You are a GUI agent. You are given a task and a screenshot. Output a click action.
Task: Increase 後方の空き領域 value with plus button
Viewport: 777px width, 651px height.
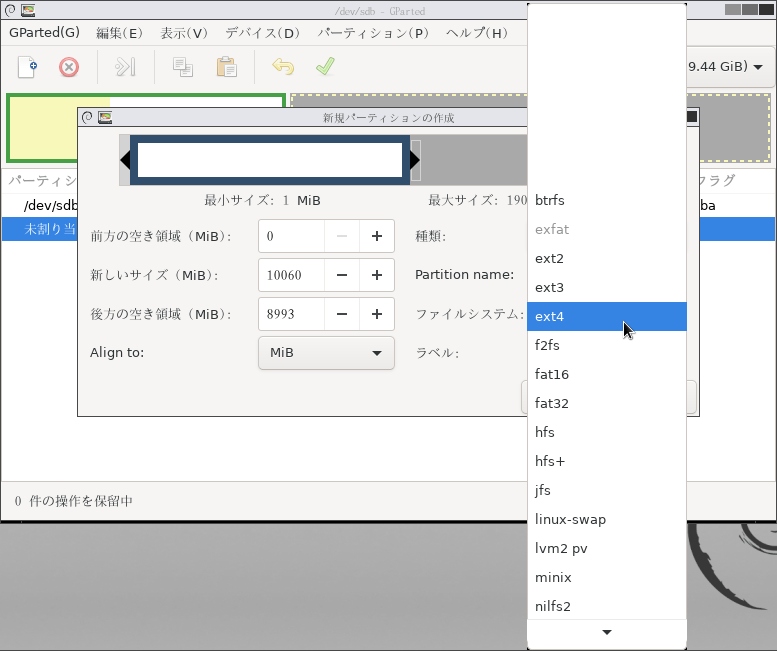pyautogui.click(x=377, y=314)
